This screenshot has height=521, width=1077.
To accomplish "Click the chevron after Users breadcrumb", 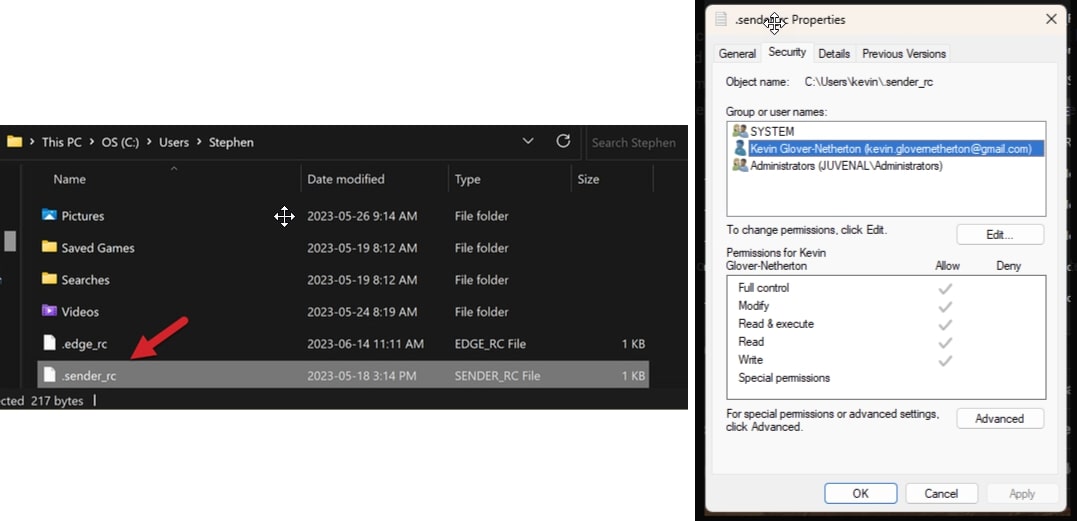I will click(x=199, y=142).
